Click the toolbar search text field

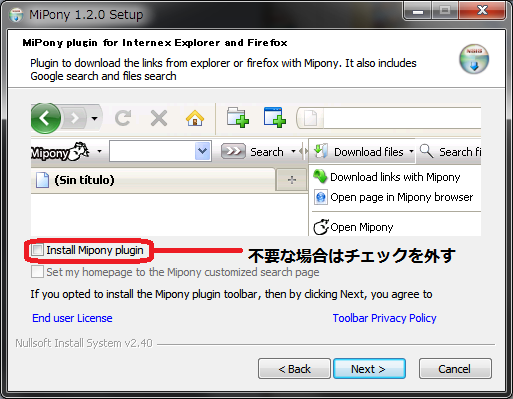coord(152,151)
